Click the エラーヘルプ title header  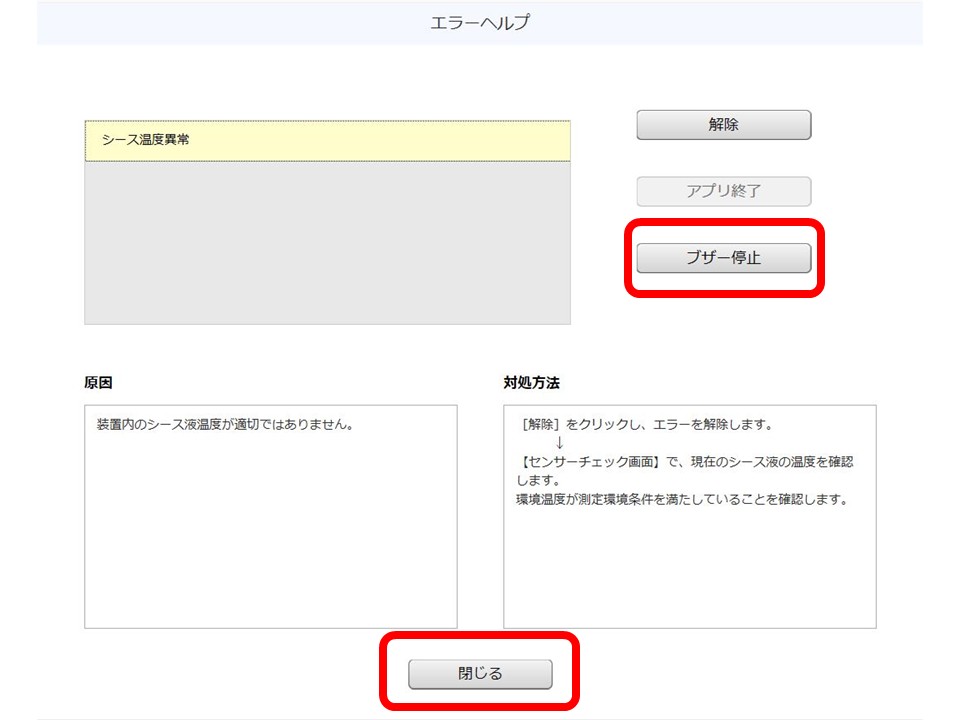pyautogui.click(x=480, y=20)
